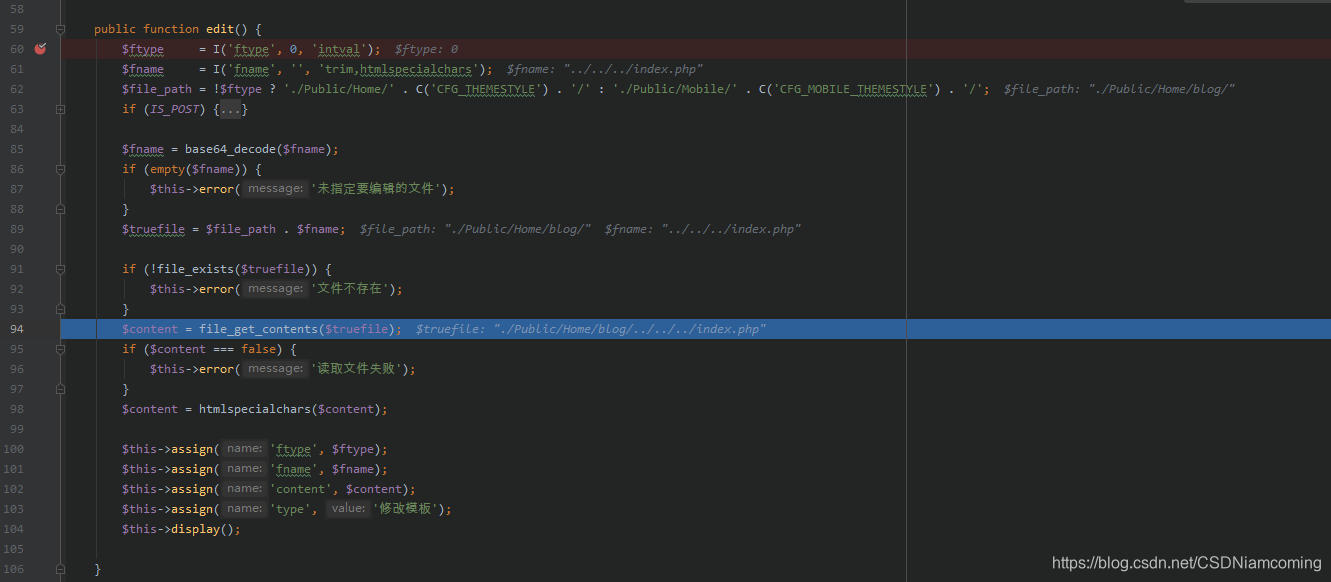Remove the breakpoint on line 60
The image size is (1331, 582).
pyautogui.click(x=40, y=49)
